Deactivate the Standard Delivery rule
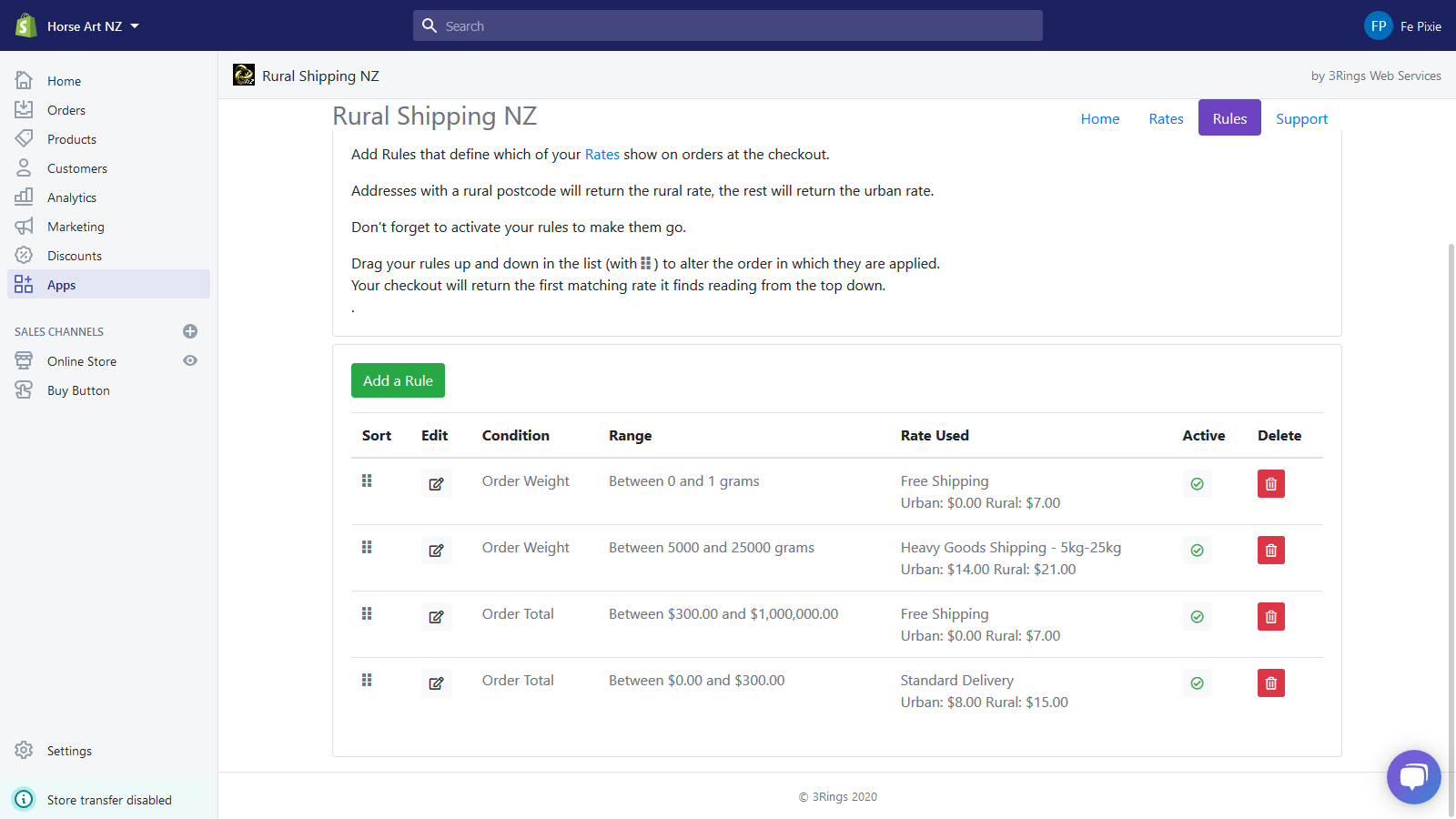The image size is (1456, 819). pos(1197,683)
